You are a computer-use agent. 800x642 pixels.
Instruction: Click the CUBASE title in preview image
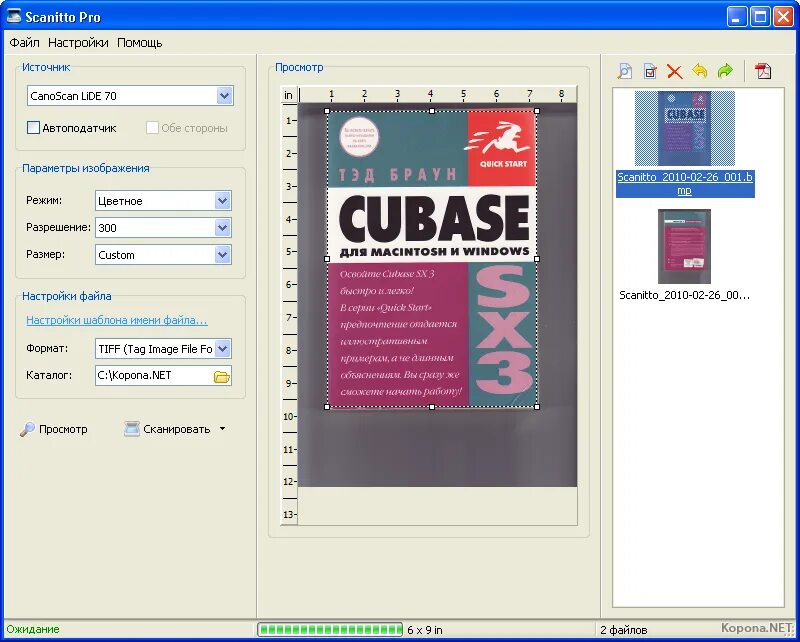click(434, 219)
